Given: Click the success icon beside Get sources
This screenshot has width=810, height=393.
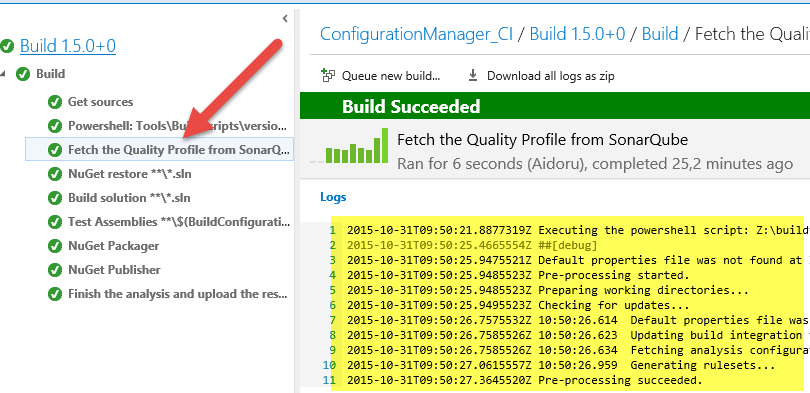Looking at the screenshot, I should [x=55, y=102].
